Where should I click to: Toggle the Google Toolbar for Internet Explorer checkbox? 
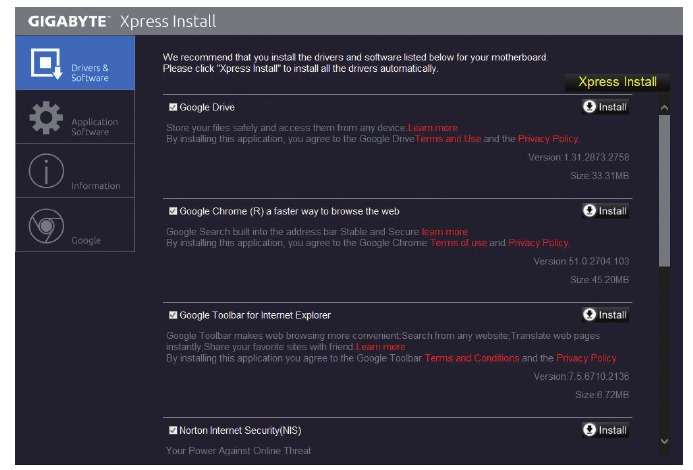coord(173,315)
